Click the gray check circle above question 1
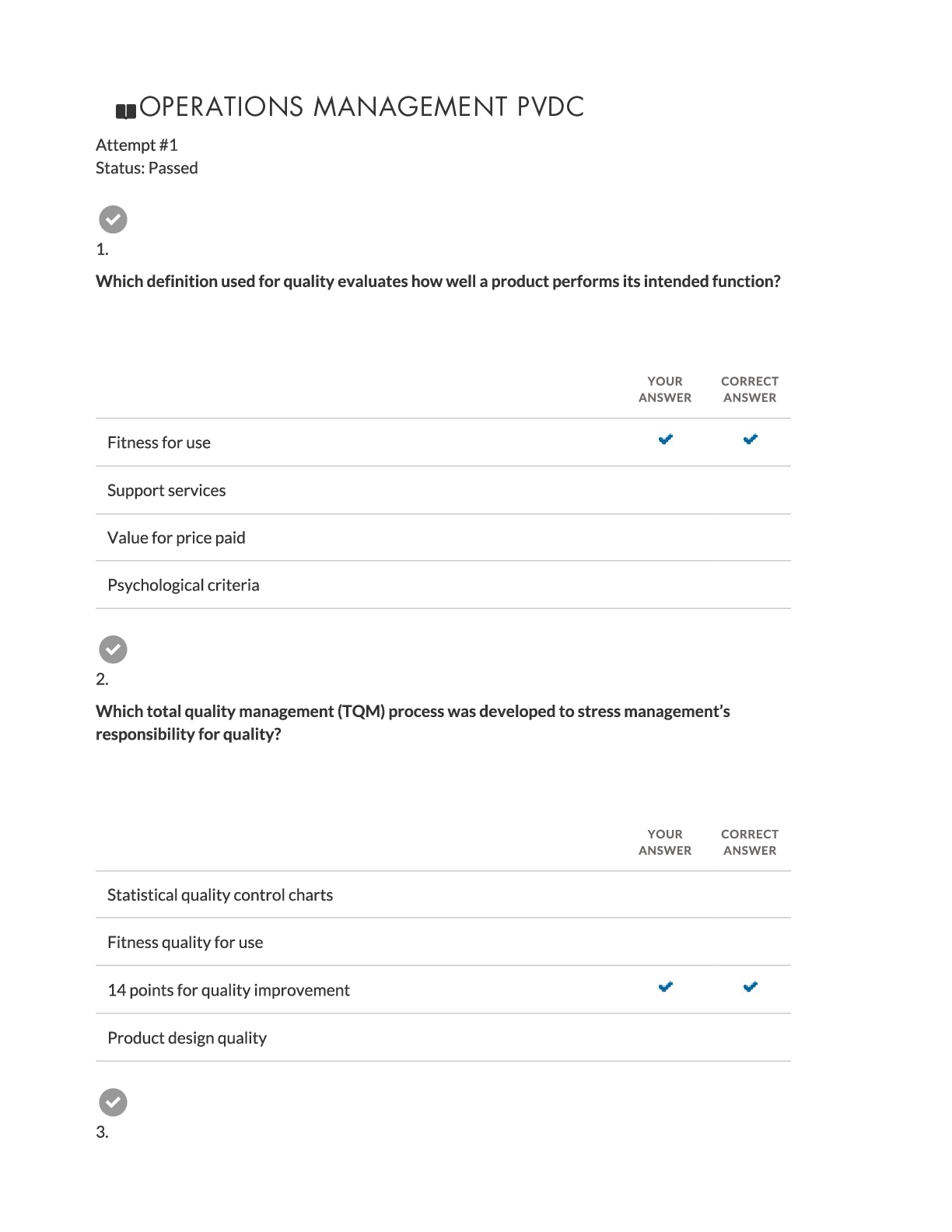The height and width of the screenshot is (1232, 952). [113, 219]
